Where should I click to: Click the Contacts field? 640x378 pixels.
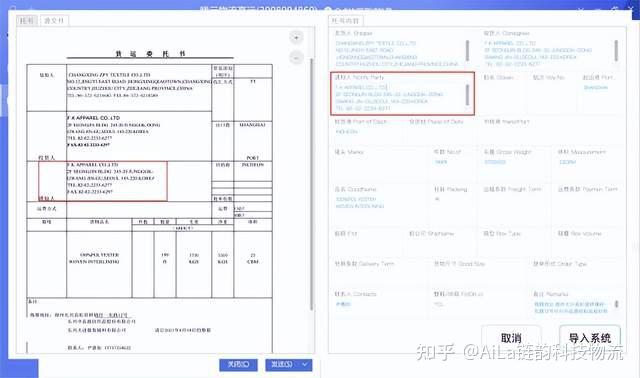click(x=380, y=304)
